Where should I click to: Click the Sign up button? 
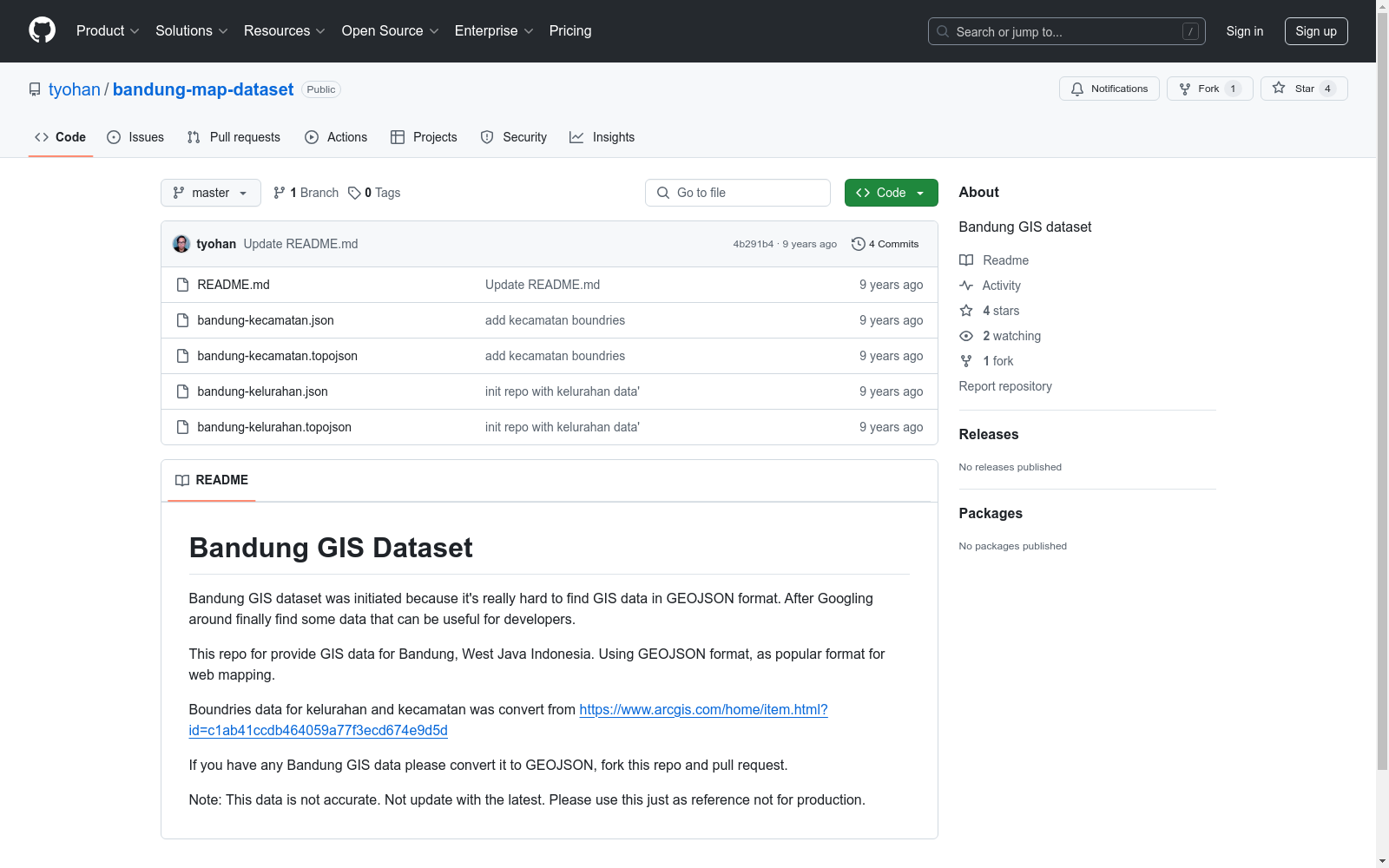pos(1316,31)
